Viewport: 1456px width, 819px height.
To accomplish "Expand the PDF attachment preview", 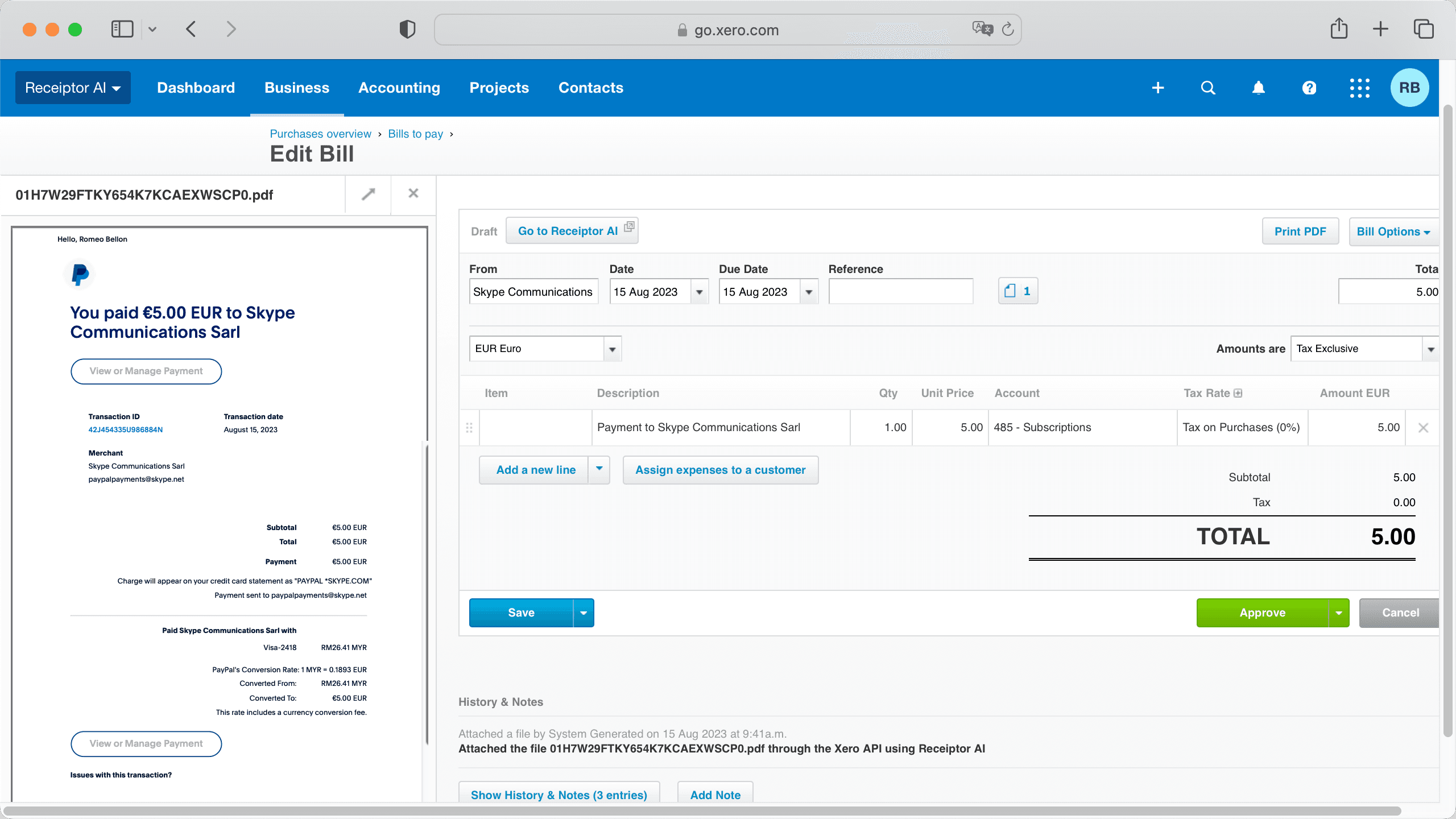I will pyautogui.click(x=368, y=194).
